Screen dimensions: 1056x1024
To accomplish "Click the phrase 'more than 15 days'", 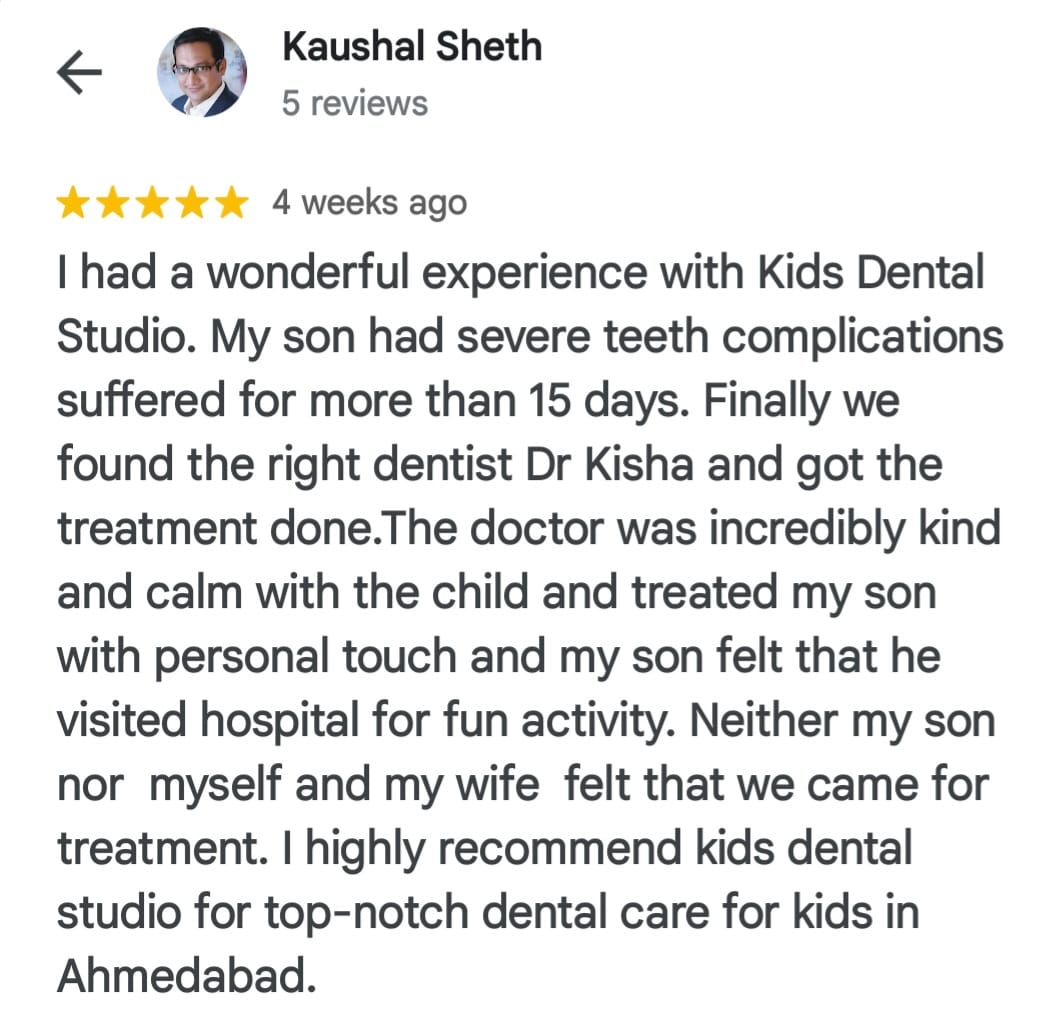I will pos(496,402).
